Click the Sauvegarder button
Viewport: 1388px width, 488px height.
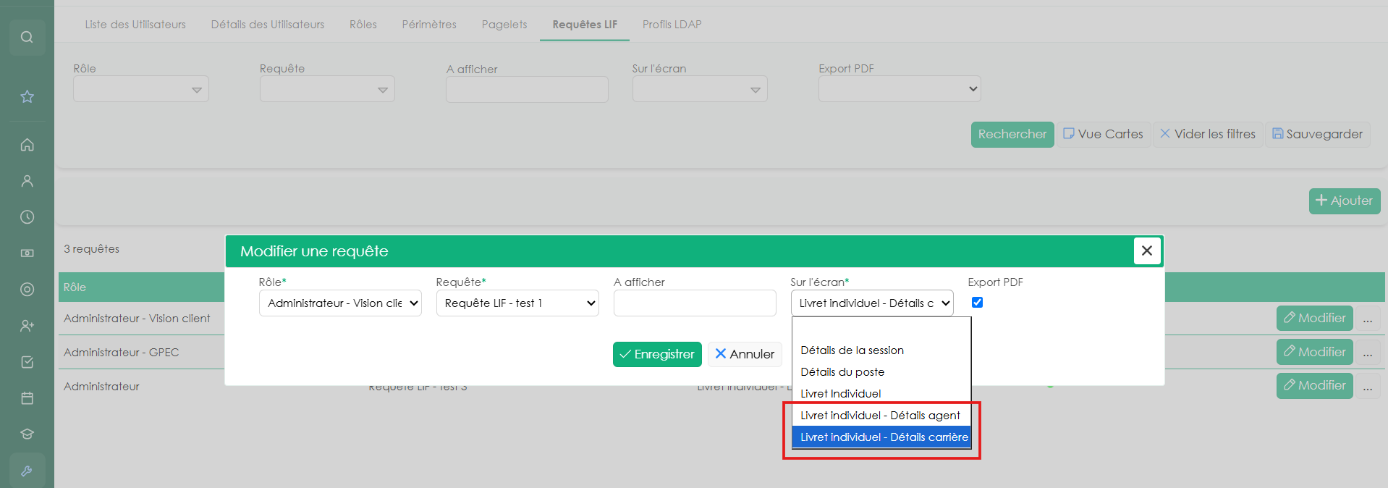tap(1317, 134)
